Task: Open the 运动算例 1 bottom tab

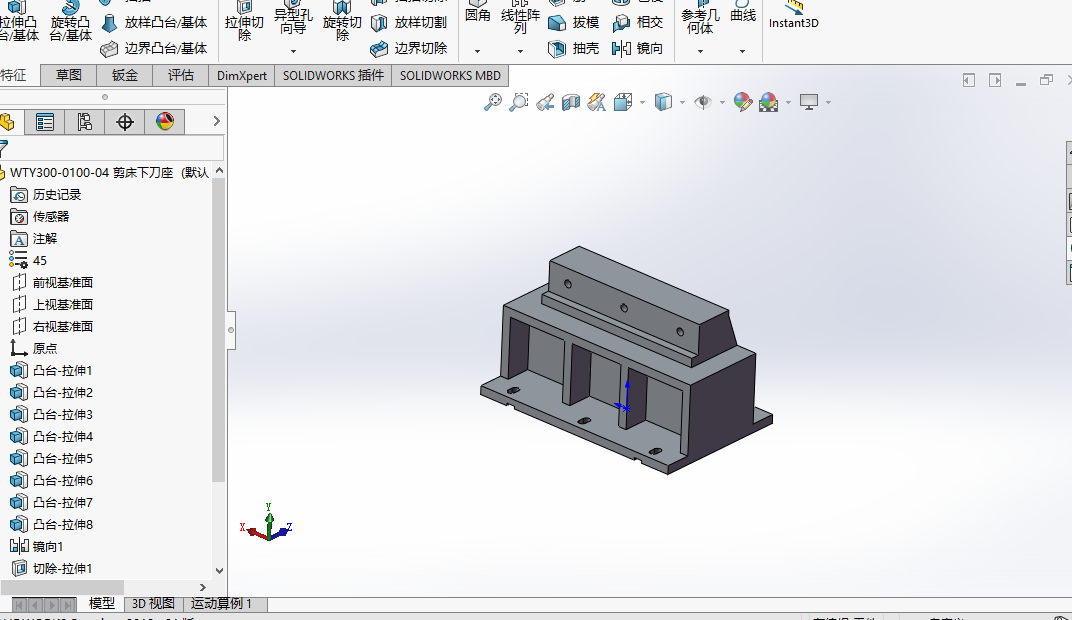Action: click(x=221, y=604)
